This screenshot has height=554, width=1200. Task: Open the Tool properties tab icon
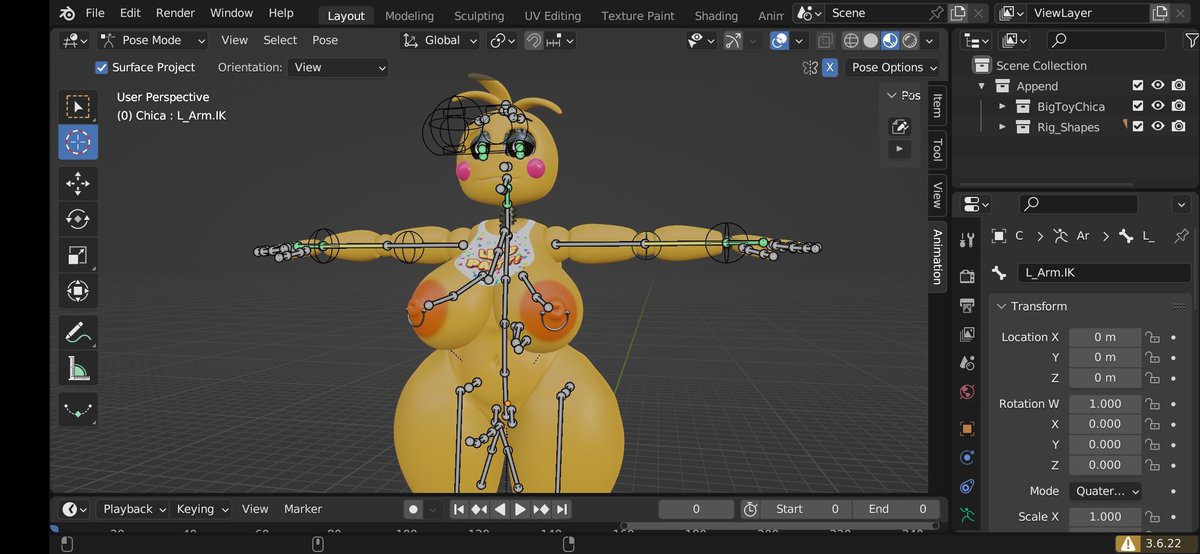coord(966,240)
